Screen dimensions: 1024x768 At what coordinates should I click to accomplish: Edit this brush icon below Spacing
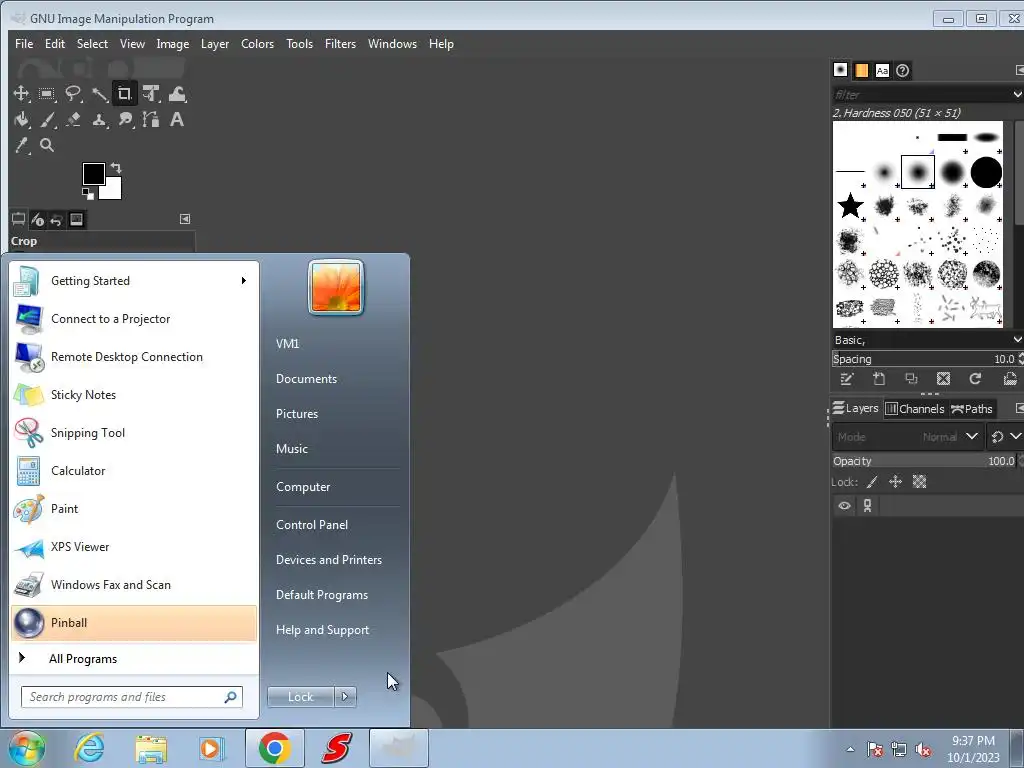[846, 379]
